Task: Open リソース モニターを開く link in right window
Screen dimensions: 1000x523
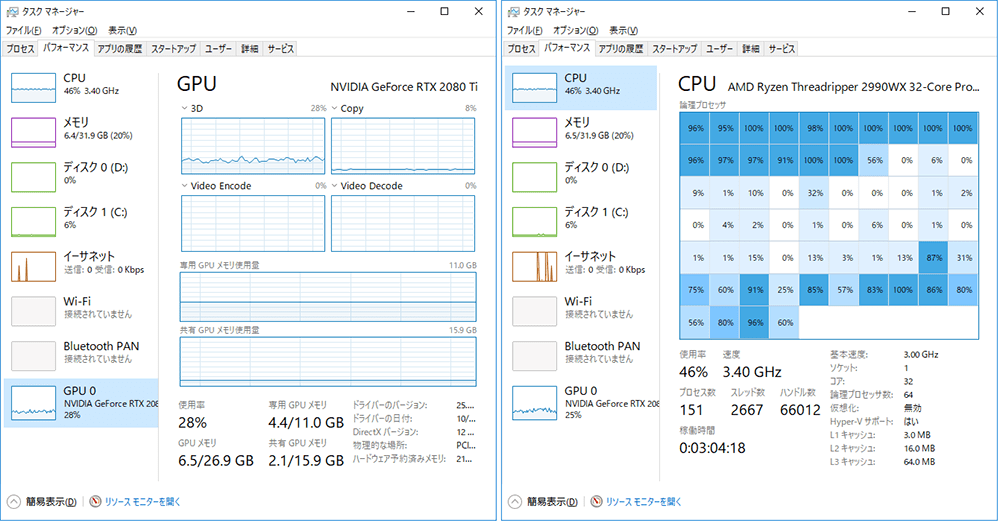Action: 642,501
